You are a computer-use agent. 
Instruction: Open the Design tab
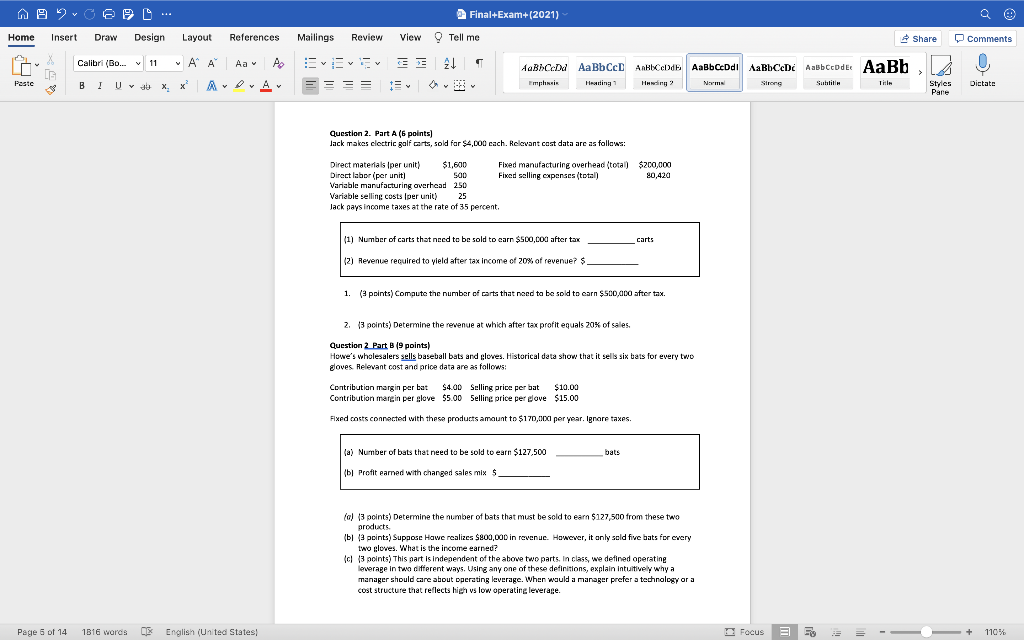[x=150, y=37]
